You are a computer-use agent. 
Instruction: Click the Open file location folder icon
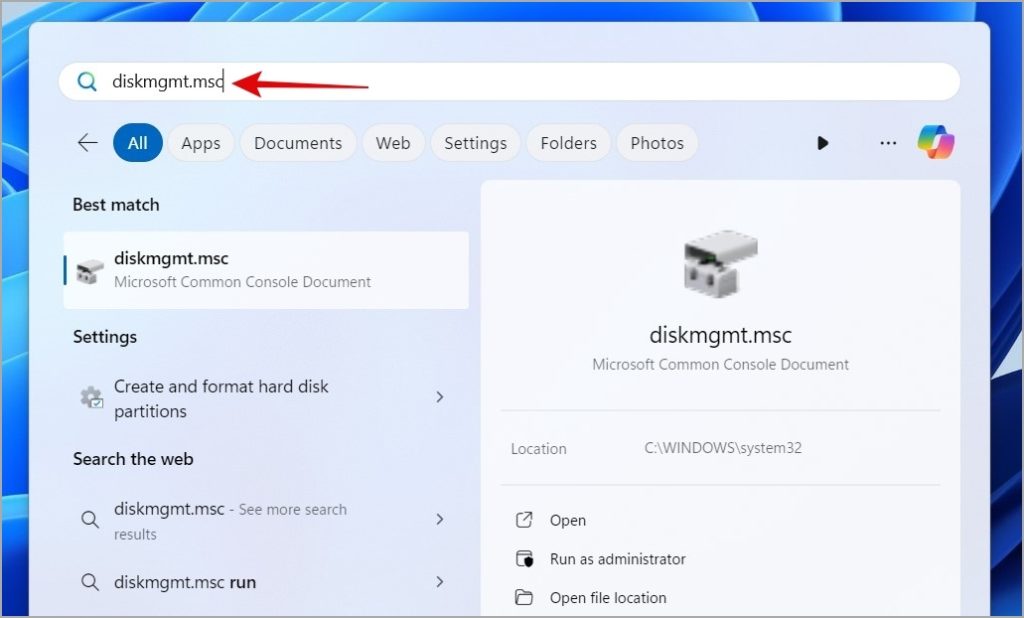(524, 597)
